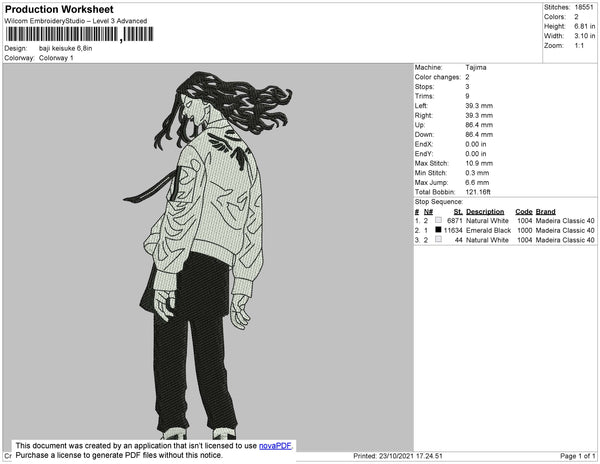The width and height of the screenshot is (600, 464).
Task: Click the Stitches value 18551
Action: click(584, 7)
